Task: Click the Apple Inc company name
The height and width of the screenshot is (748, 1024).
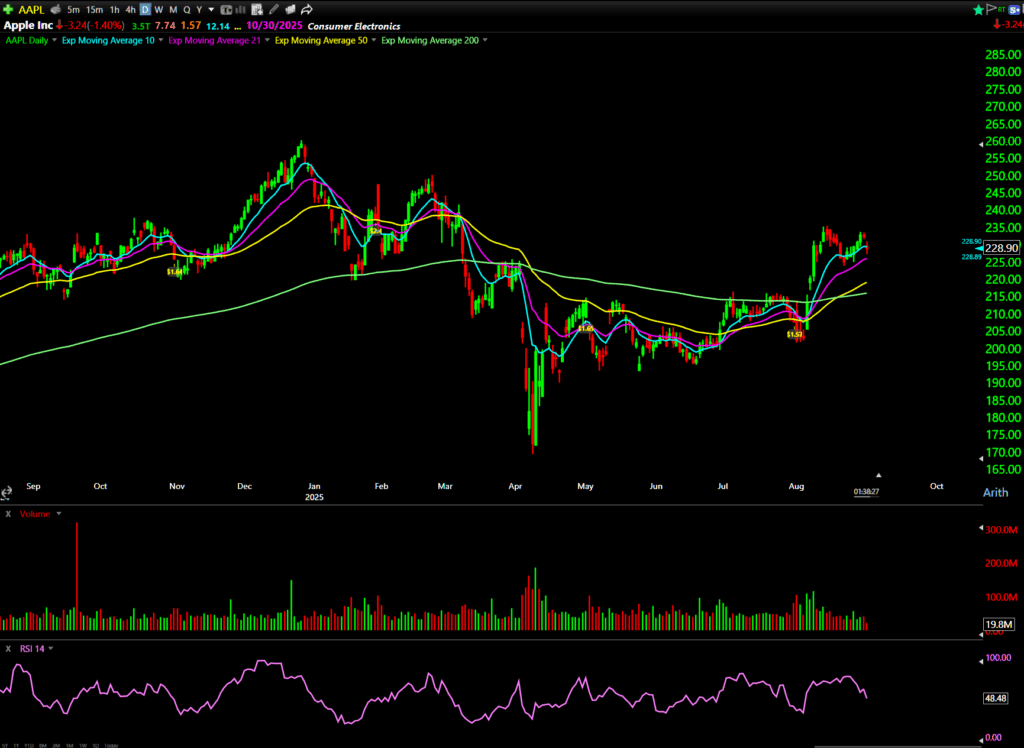Action: pyautogui.click(x=28, y=25)
